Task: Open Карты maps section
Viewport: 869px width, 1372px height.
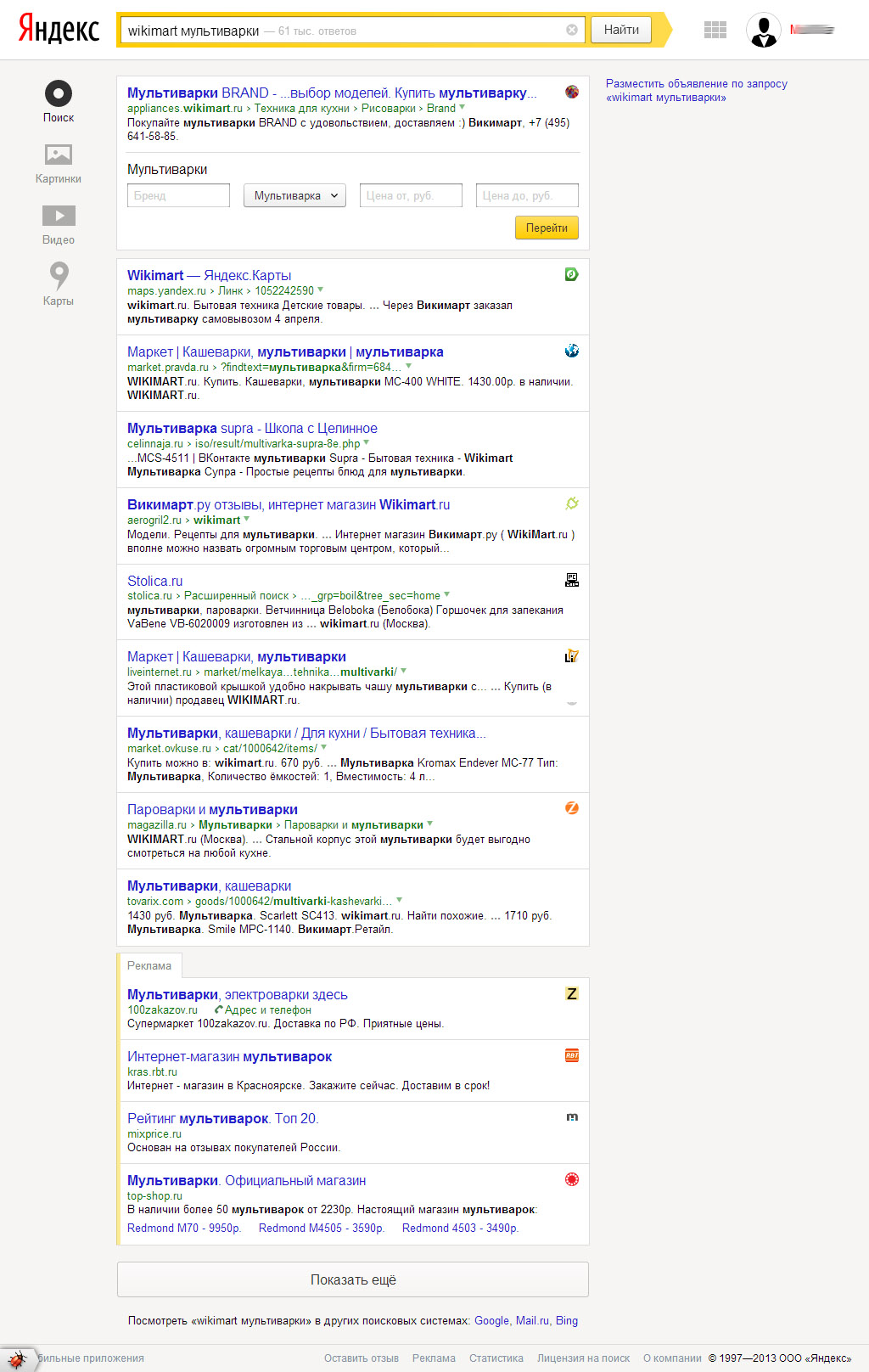Action: coord(59,284)
